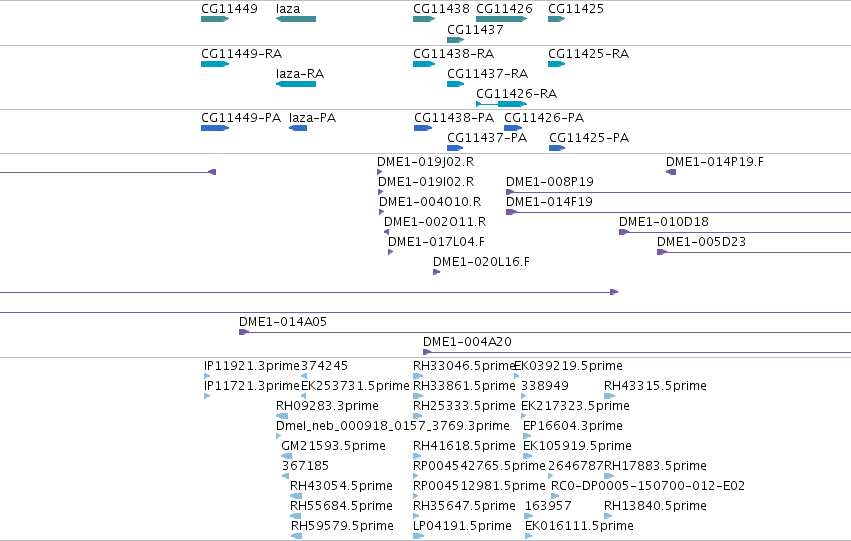Image resolution: width=851 pixels, height=541 pixels.
Task: Select the CG11437-PA protein label
Action: 487,138
